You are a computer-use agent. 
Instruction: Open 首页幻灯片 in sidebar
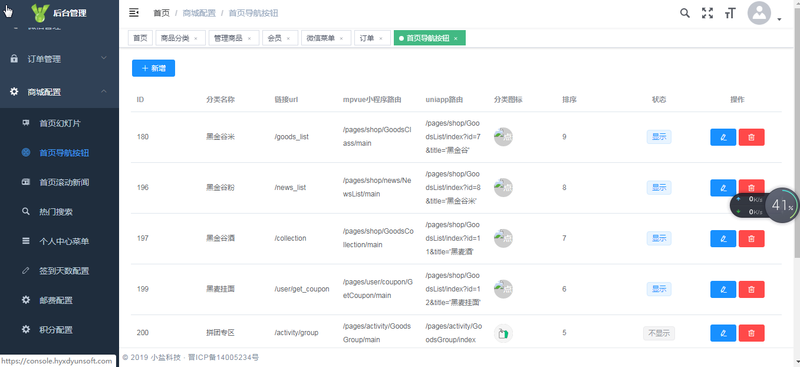point(59,124)
